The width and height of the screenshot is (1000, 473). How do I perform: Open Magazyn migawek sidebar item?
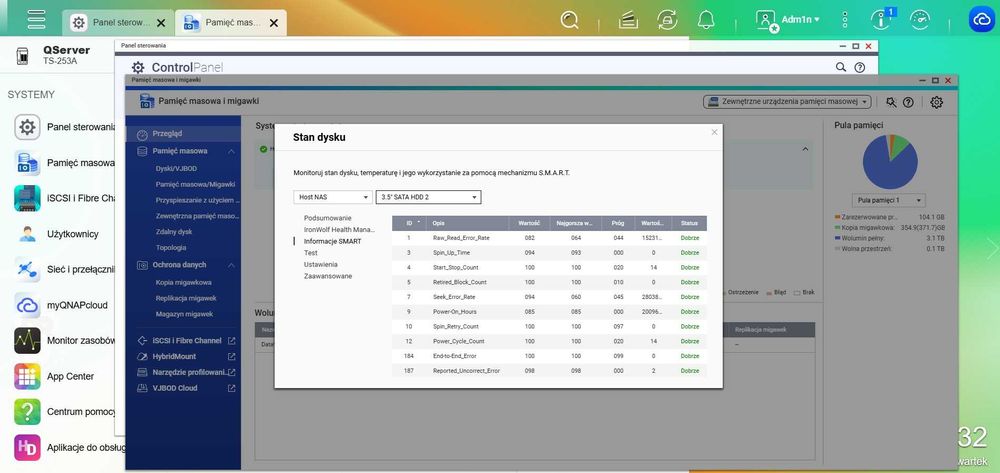(x=184, y=314)
